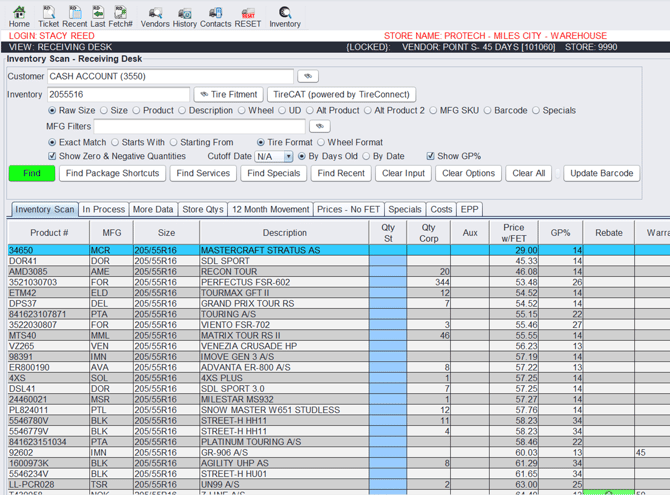Open the 12 Month Movement tab

click(x=270, y=209)
